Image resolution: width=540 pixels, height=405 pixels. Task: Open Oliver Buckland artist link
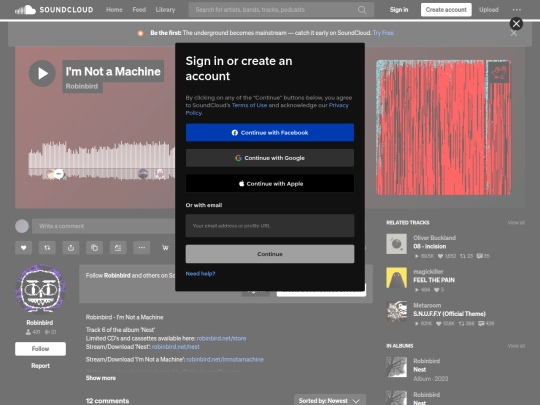point(434,238)
